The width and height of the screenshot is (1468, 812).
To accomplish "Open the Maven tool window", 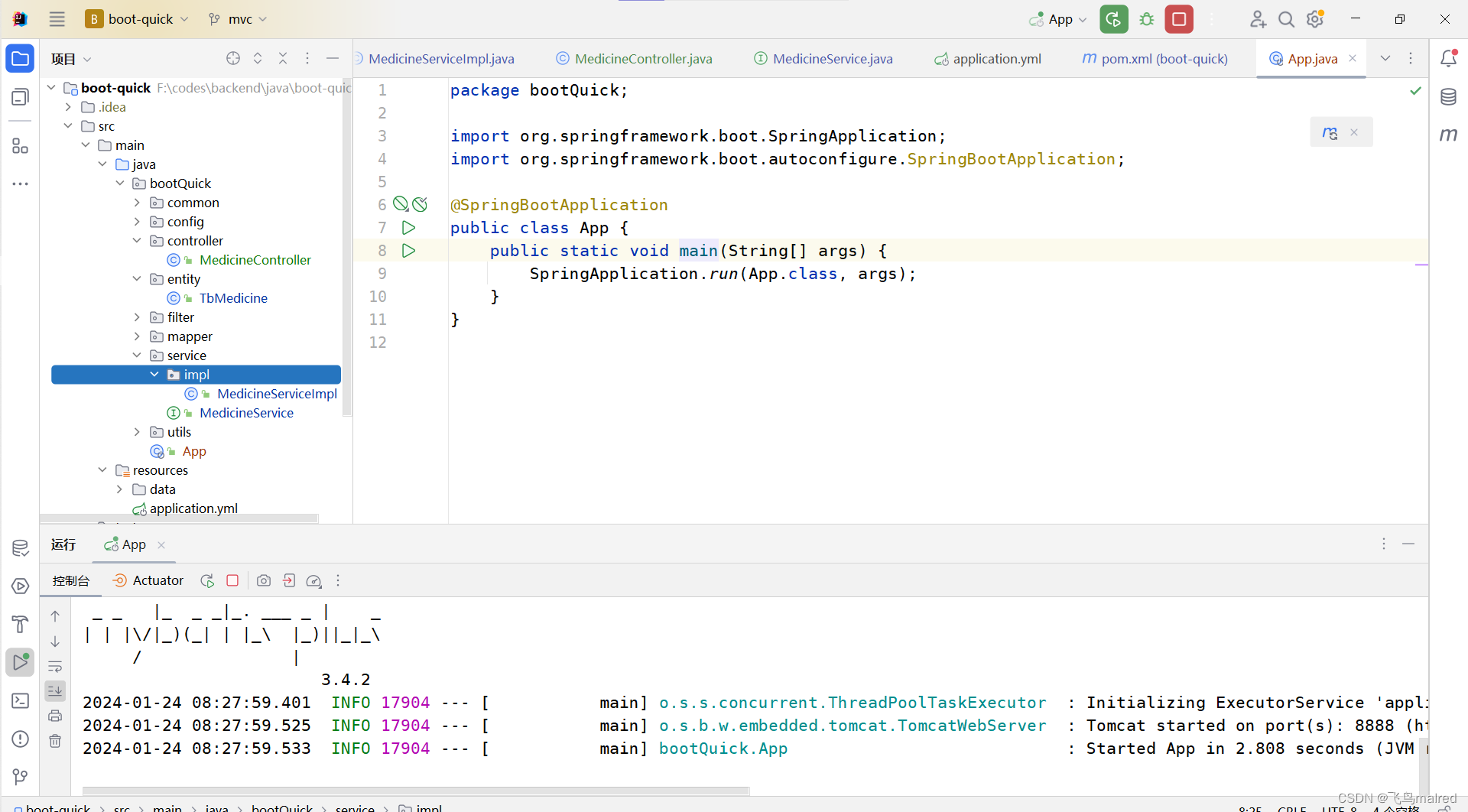I will (x=1448, y=135).
